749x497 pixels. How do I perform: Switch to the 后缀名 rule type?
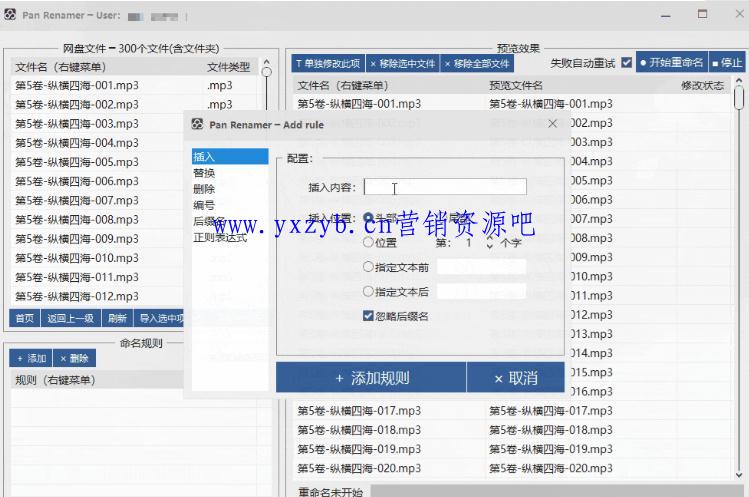pos(230,221)
